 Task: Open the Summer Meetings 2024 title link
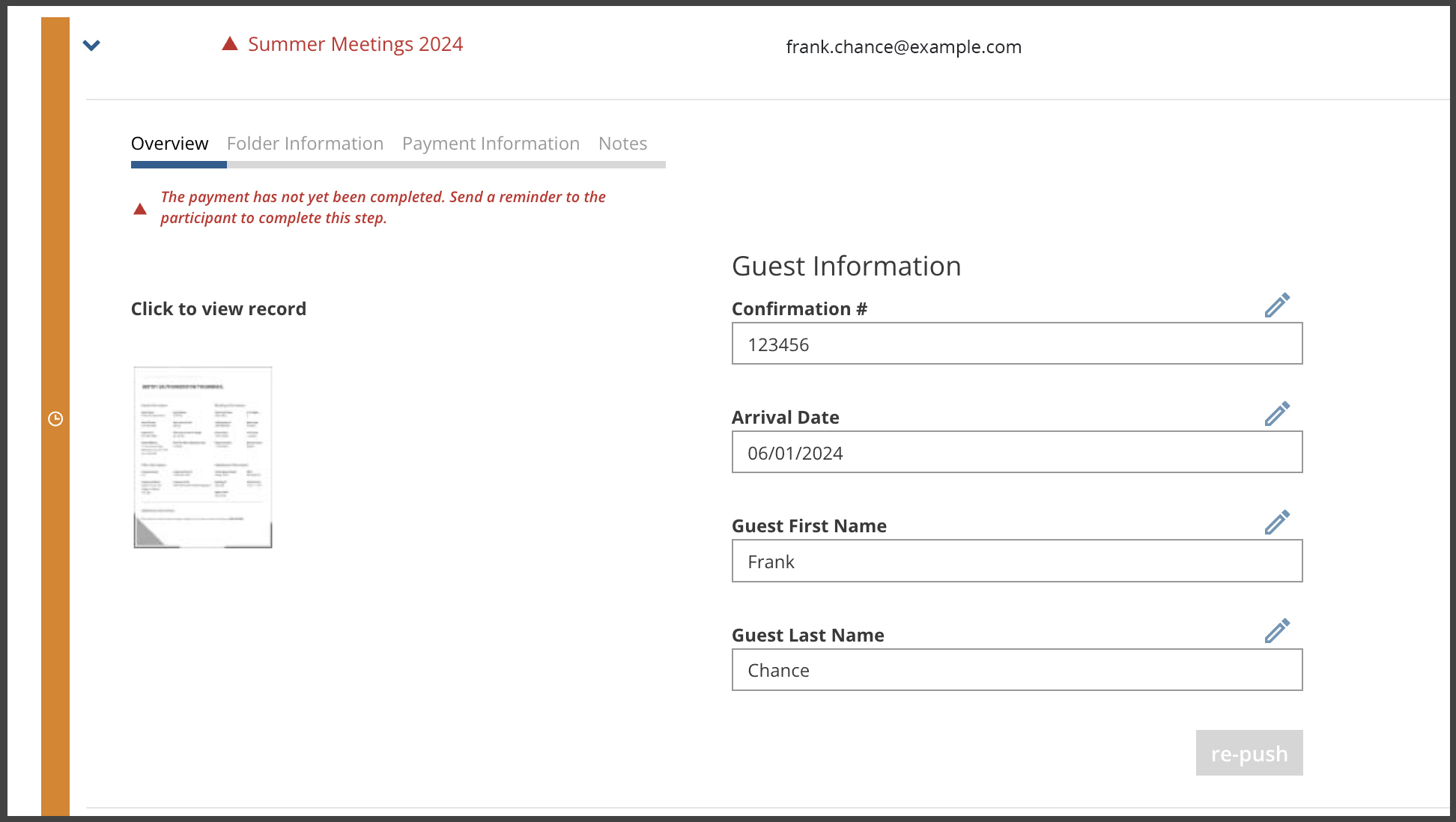355,44
